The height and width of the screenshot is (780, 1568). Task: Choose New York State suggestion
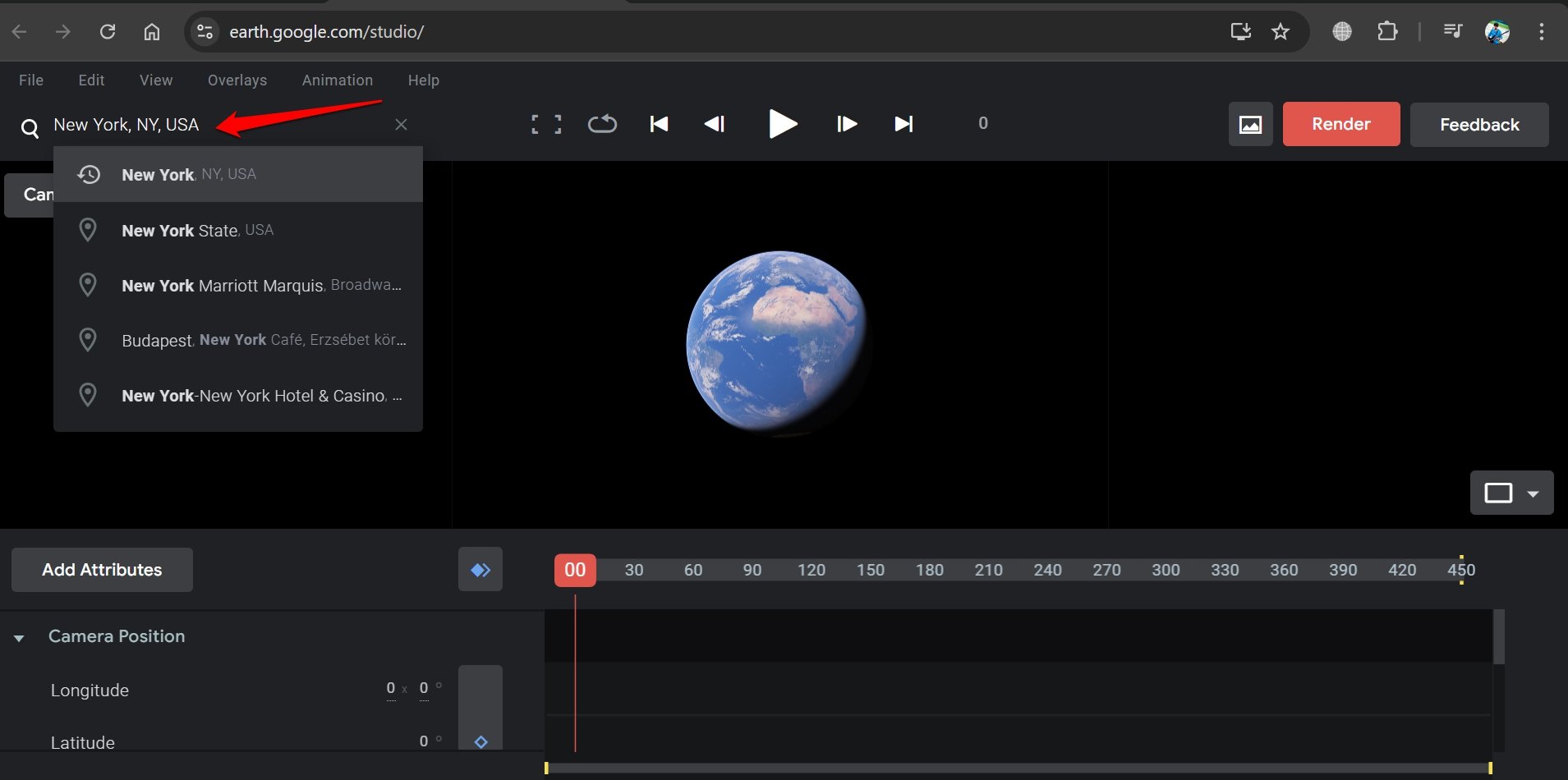coord(238,230)
